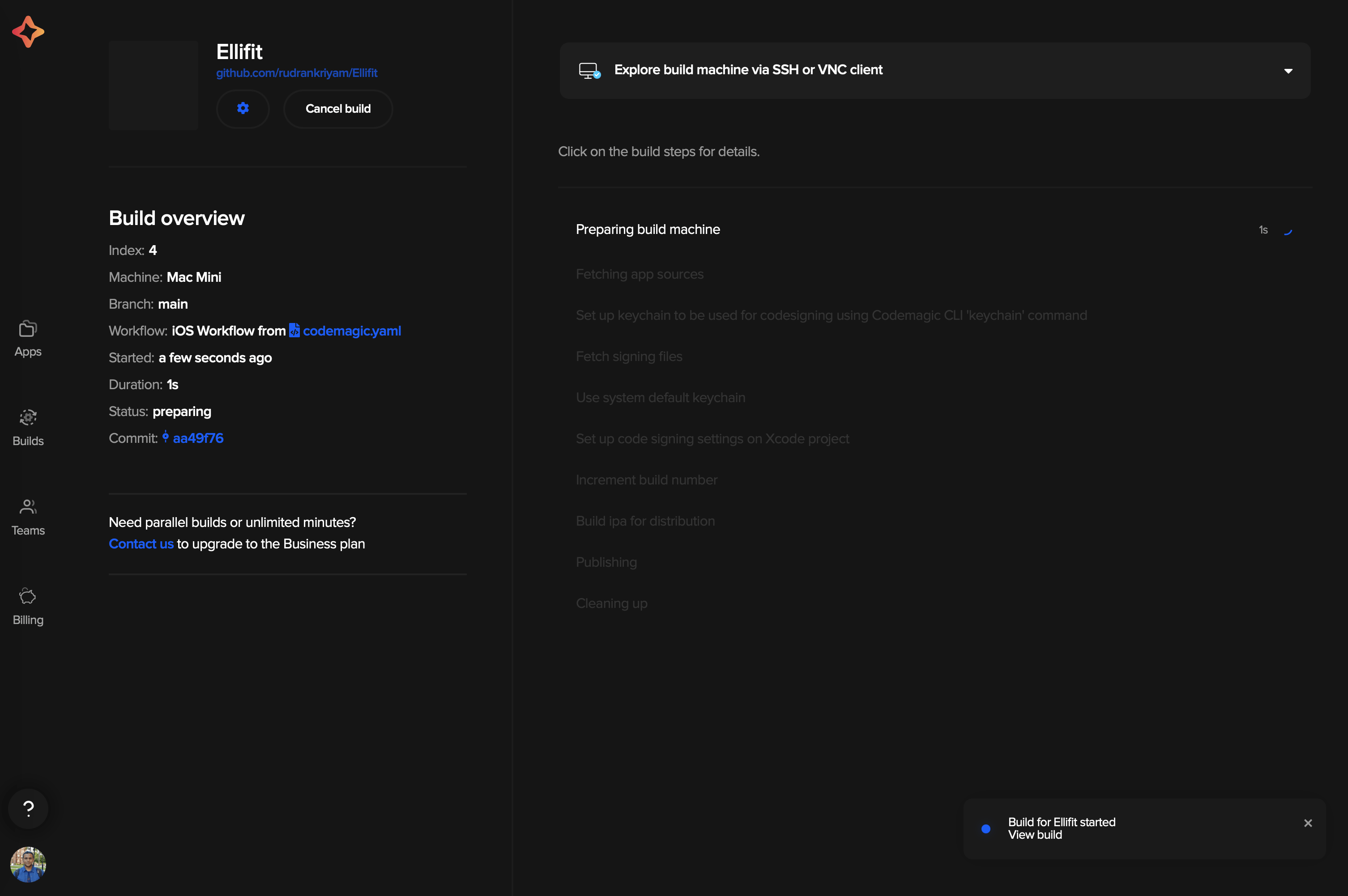Open Billing from the sidebar
This screenshot has width=1348, height=896.
pyautogui.click(x=28, y=607)
